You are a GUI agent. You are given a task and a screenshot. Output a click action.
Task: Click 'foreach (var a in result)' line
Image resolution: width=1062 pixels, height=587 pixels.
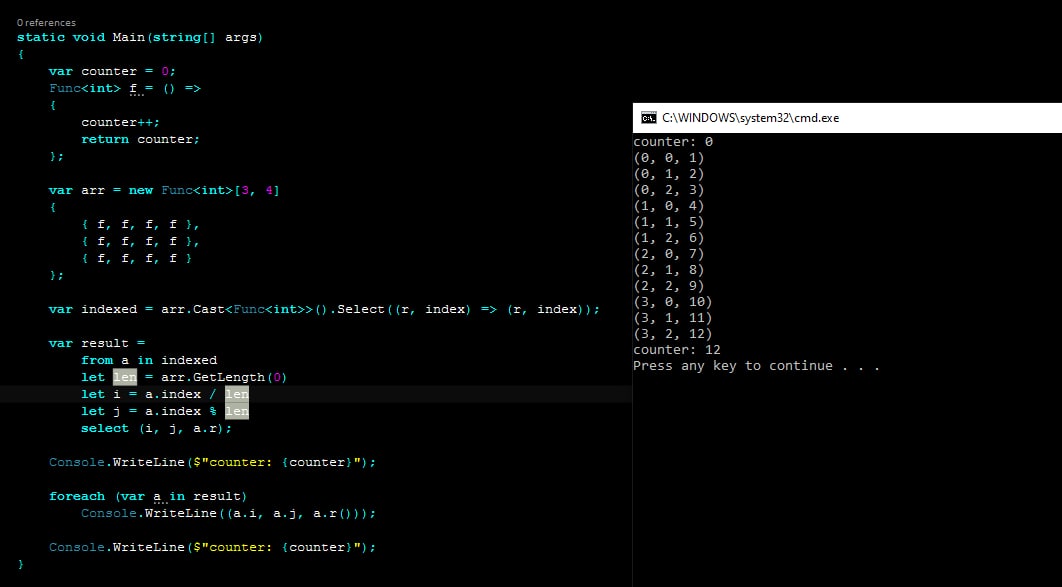[x=148, y=496]
